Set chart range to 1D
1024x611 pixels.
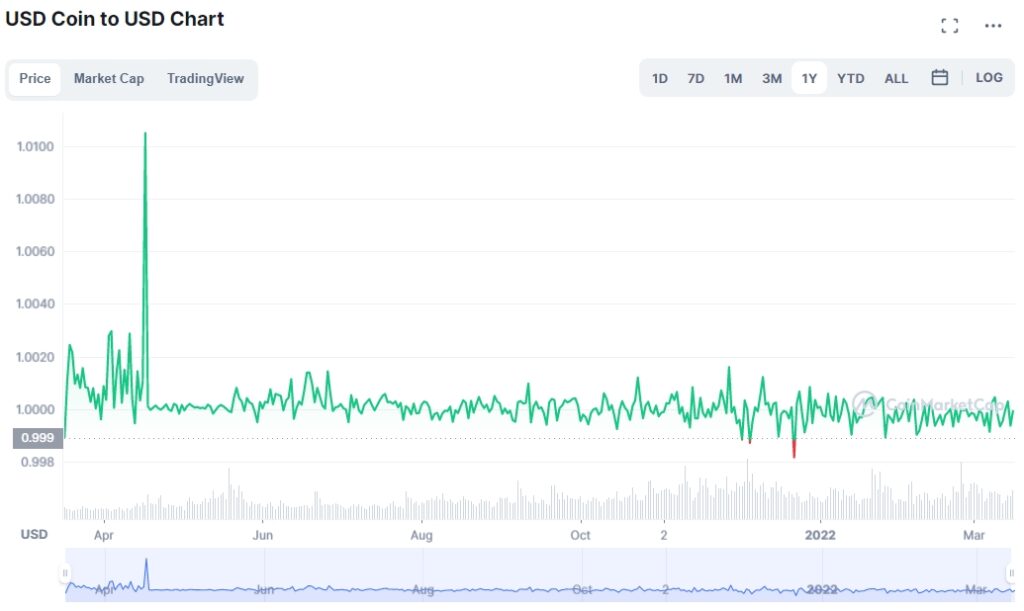coord(660,79)
